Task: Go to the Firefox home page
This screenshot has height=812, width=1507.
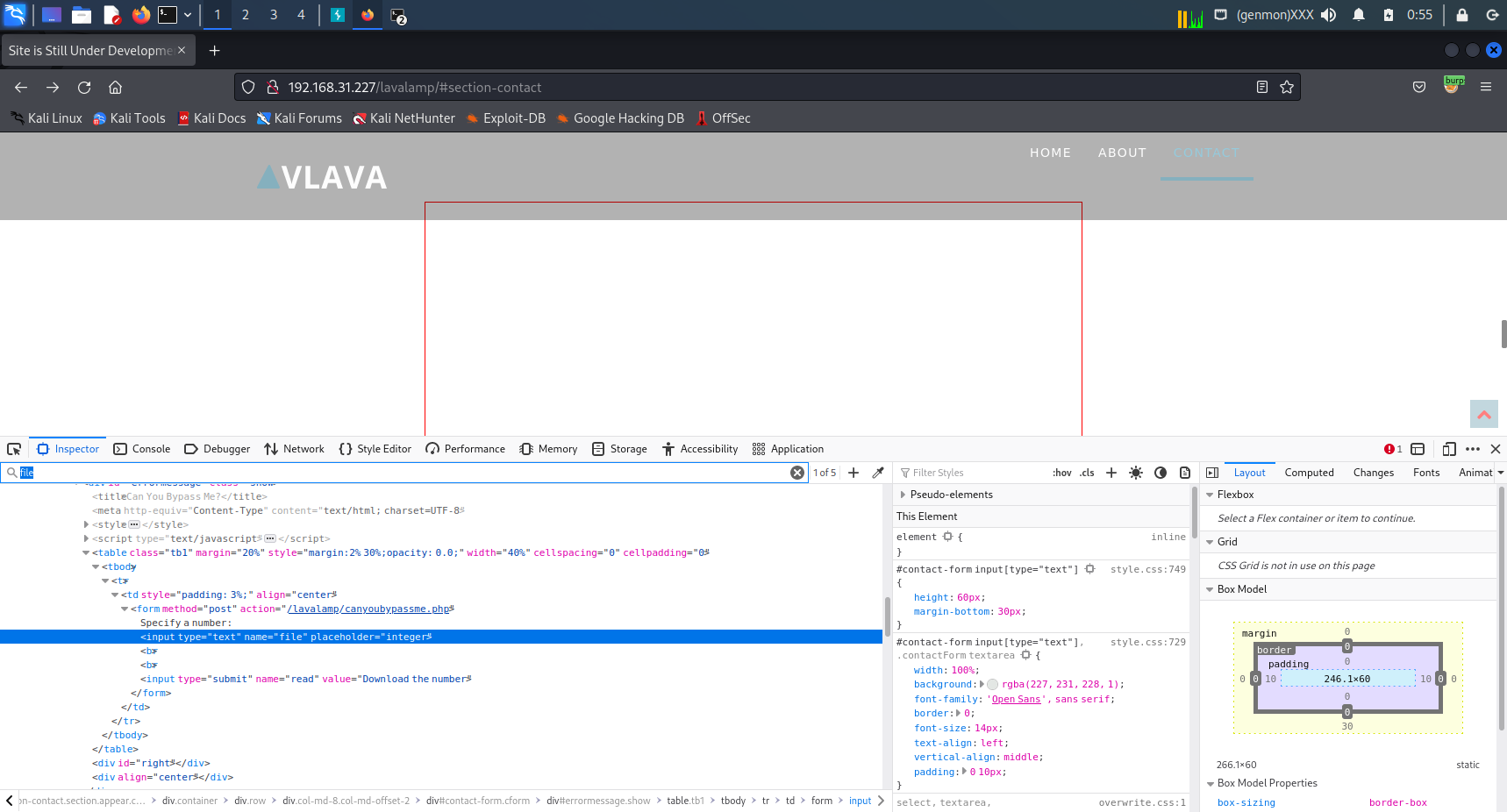Action: click(115, 88)
